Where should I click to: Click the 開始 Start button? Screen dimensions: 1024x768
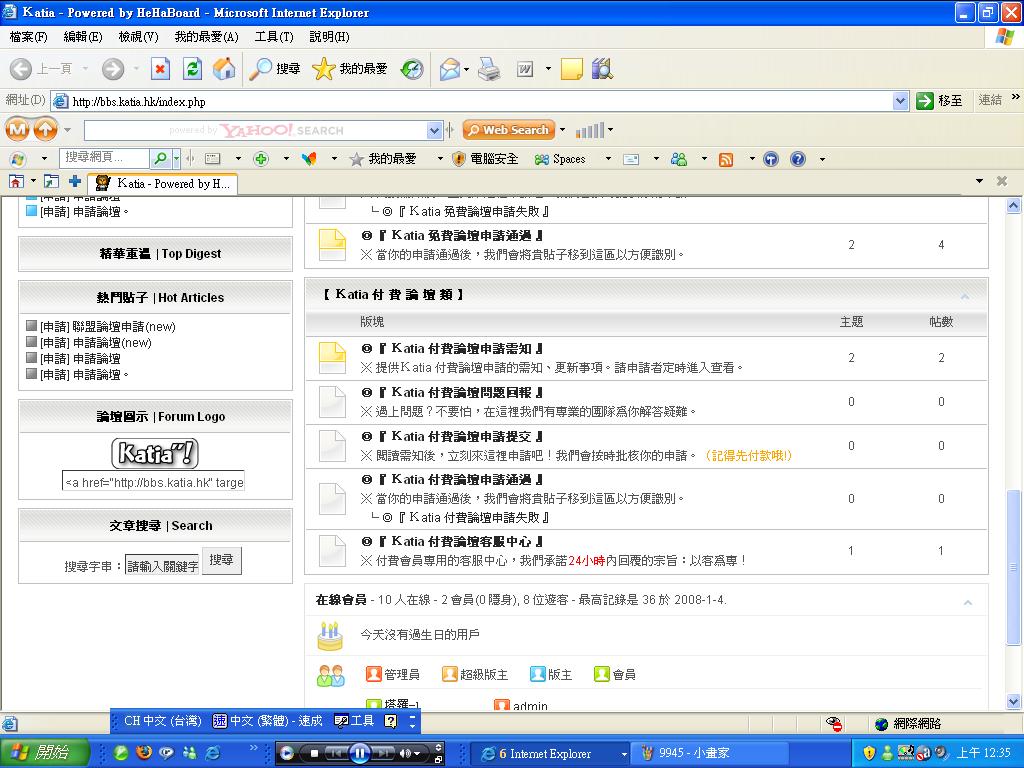click(x=44, y=752)
